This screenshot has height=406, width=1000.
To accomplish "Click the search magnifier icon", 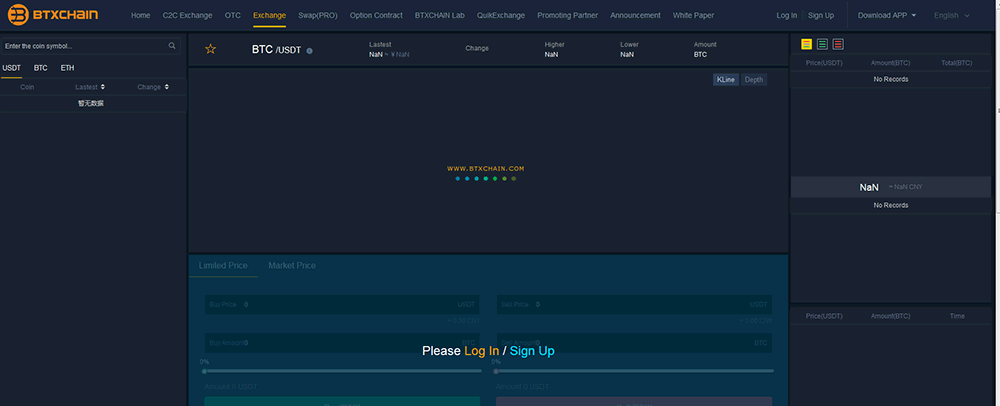I will 172,46.
